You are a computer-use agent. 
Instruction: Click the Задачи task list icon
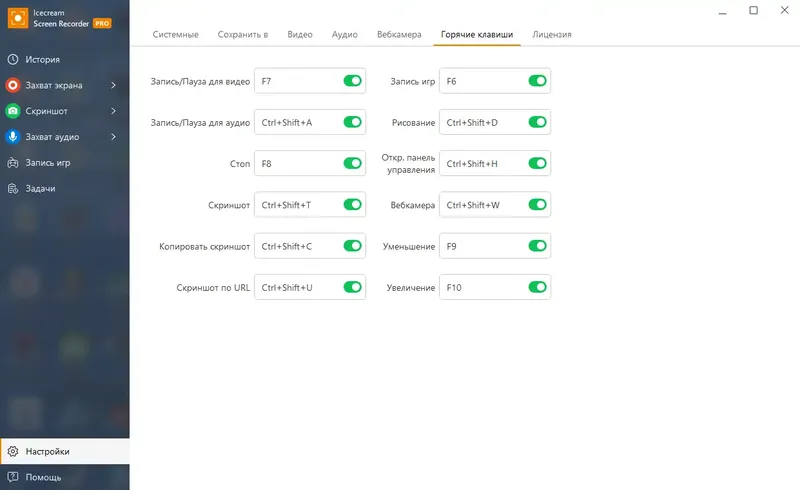pos(14,188)
